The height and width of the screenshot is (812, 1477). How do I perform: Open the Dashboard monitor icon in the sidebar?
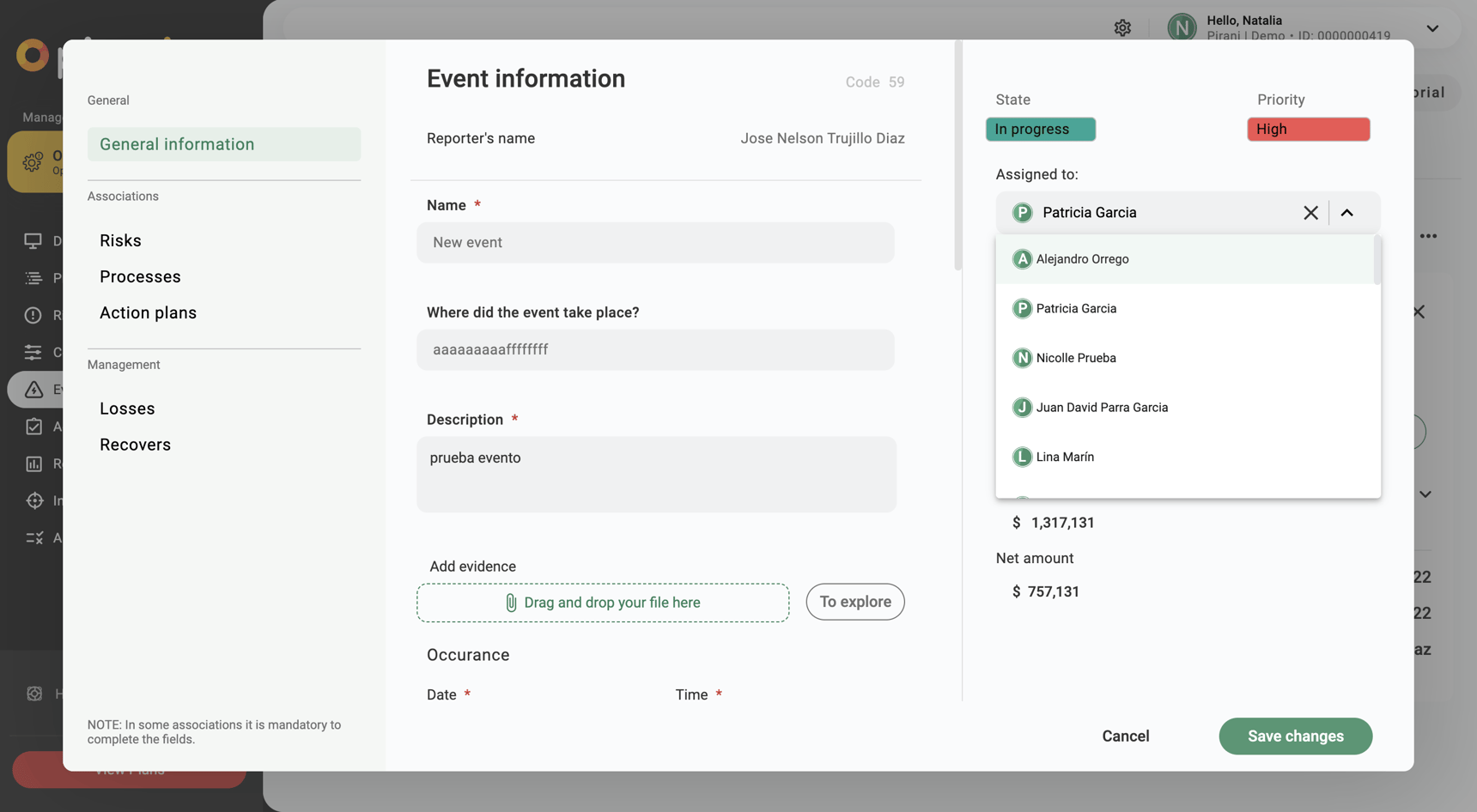(x=34, y=241)
